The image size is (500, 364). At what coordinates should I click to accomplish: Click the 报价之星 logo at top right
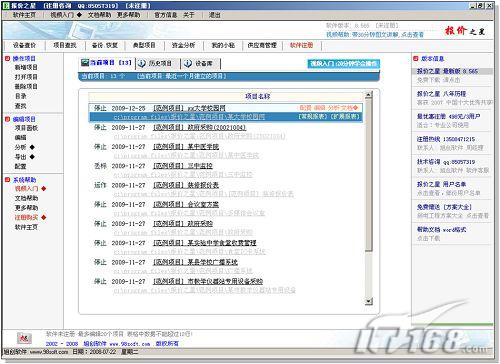tap(465, 31)
